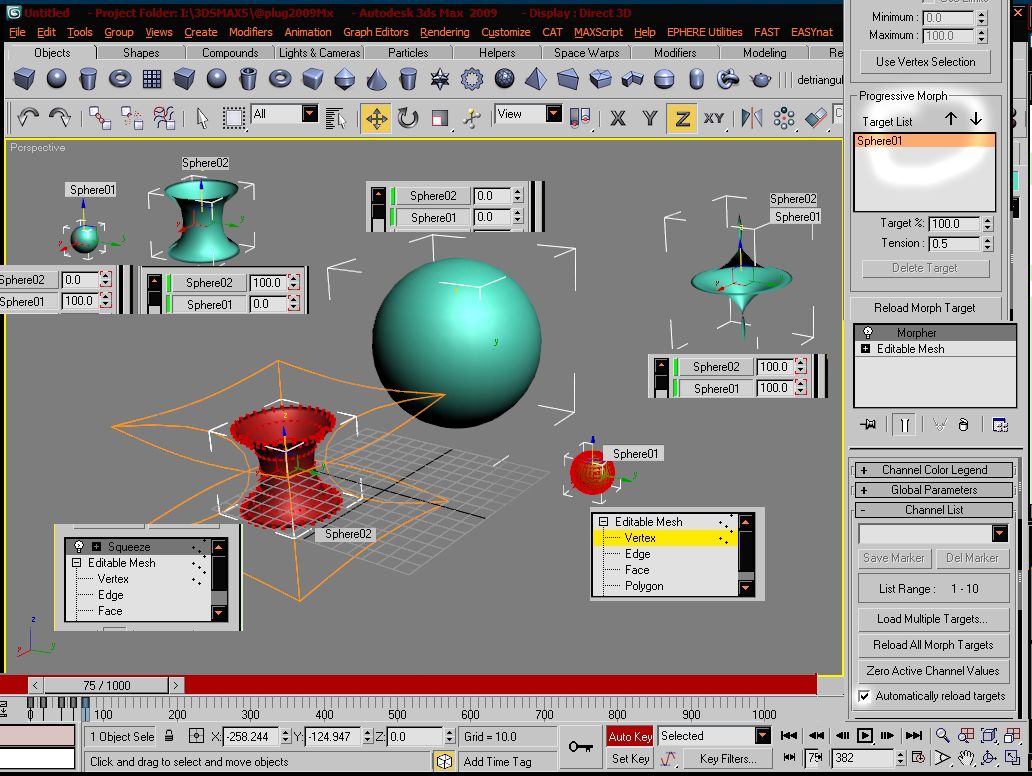Click the Unlink Selection tool icon

(132, 118)
